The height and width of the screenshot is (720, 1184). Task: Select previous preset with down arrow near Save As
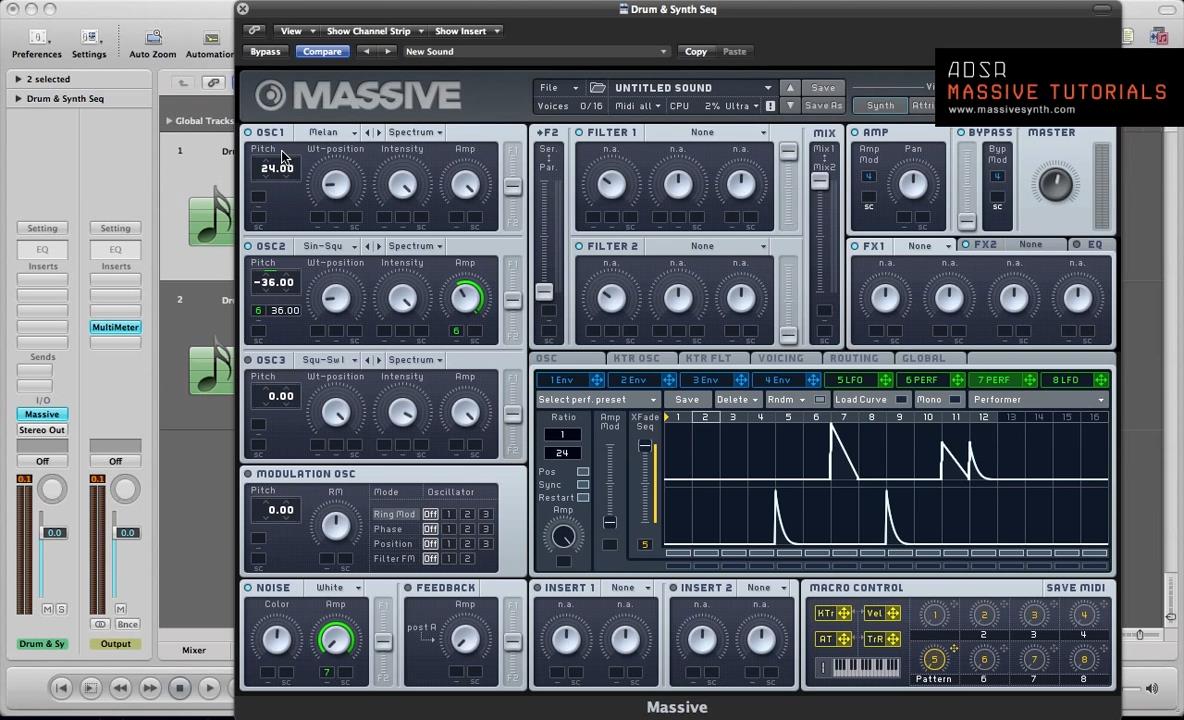pyautogui.click(x=790, y=106)
